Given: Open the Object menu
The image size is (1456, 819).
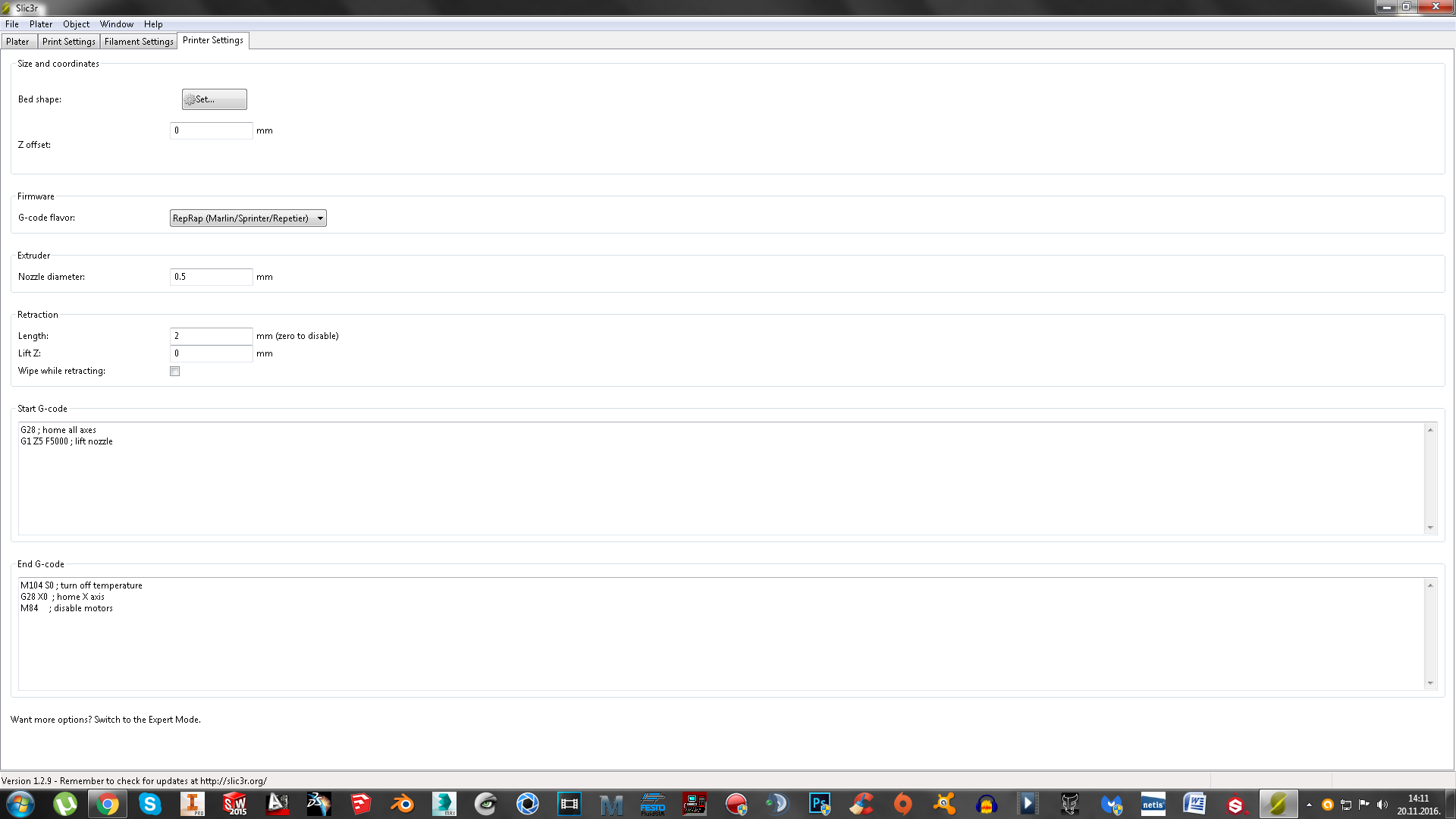Looking at the screenshot, I should [x=76, y=24].
